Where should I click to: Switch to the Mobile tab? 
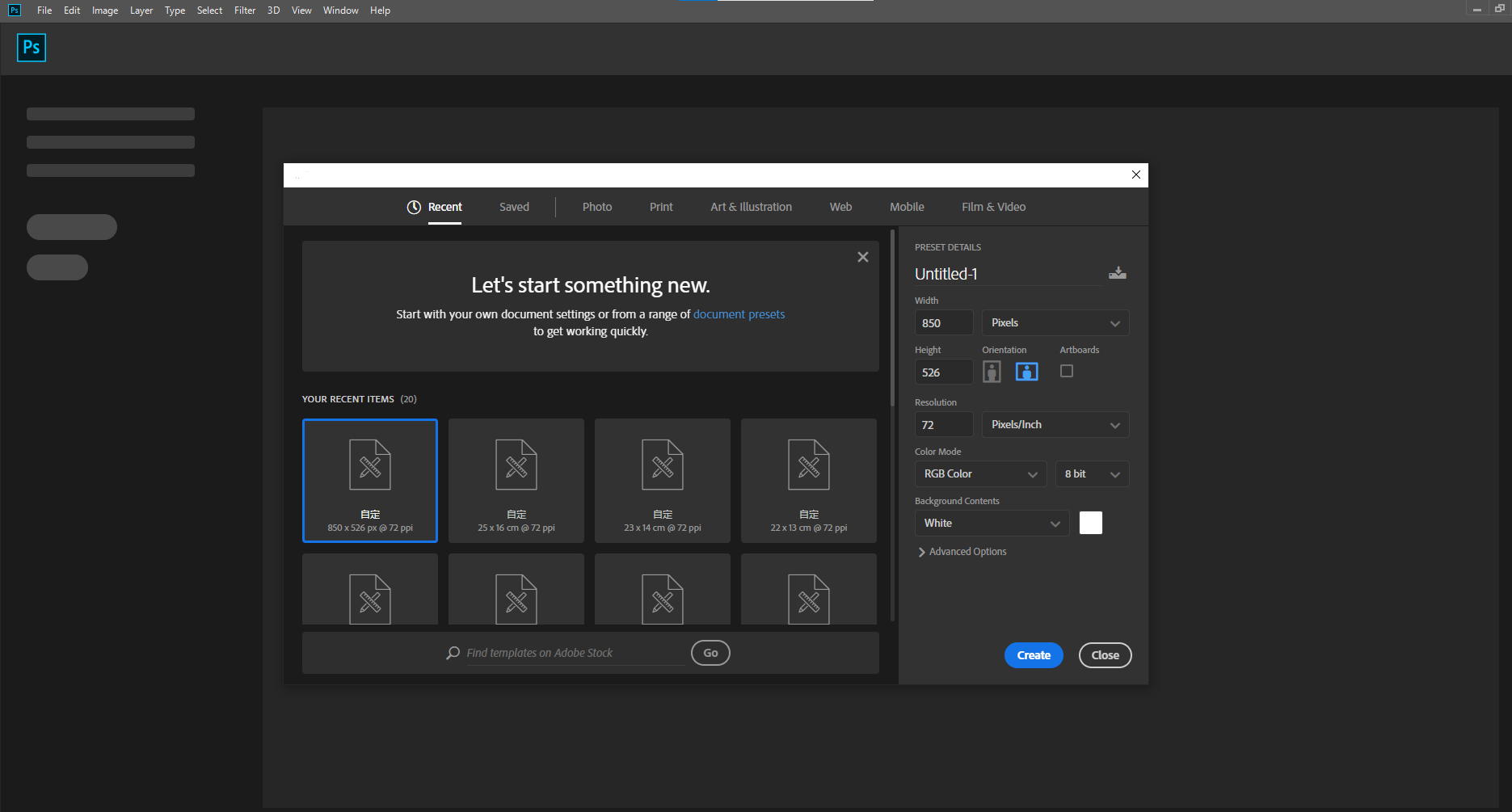tap(907, 207)
